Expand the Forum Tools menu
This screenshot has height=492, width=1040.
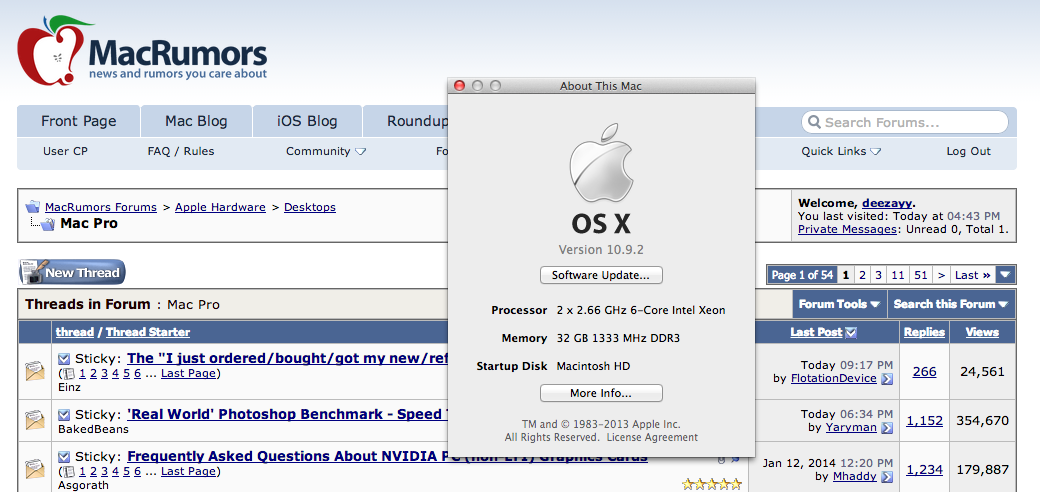coord(839,304)
